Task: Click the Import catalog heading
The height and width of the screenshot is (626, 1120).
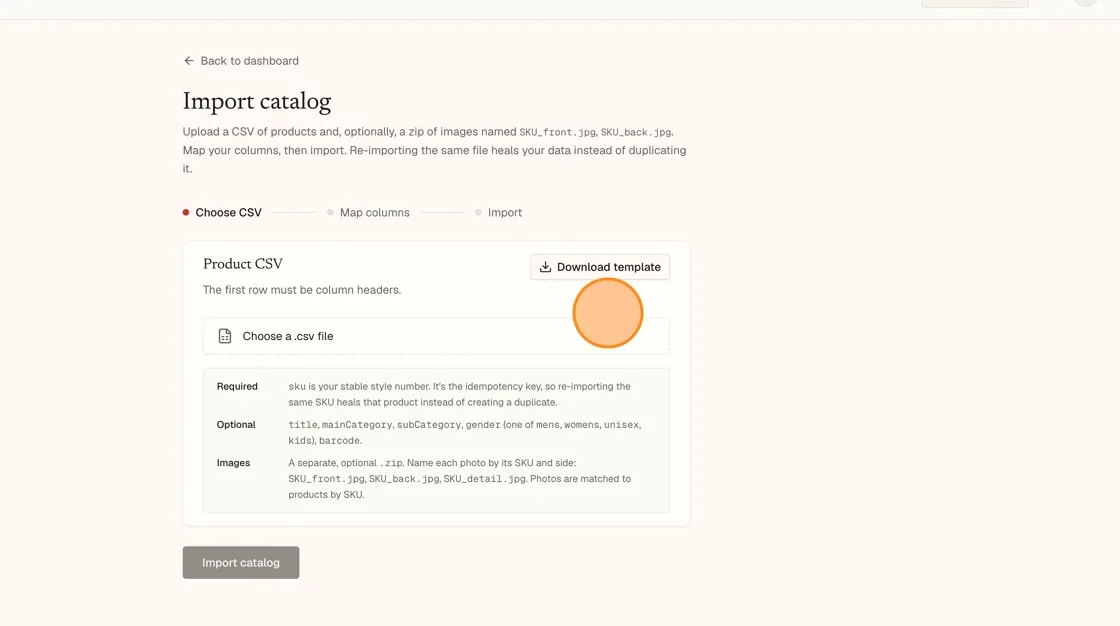Action: (x=257, y=101)
